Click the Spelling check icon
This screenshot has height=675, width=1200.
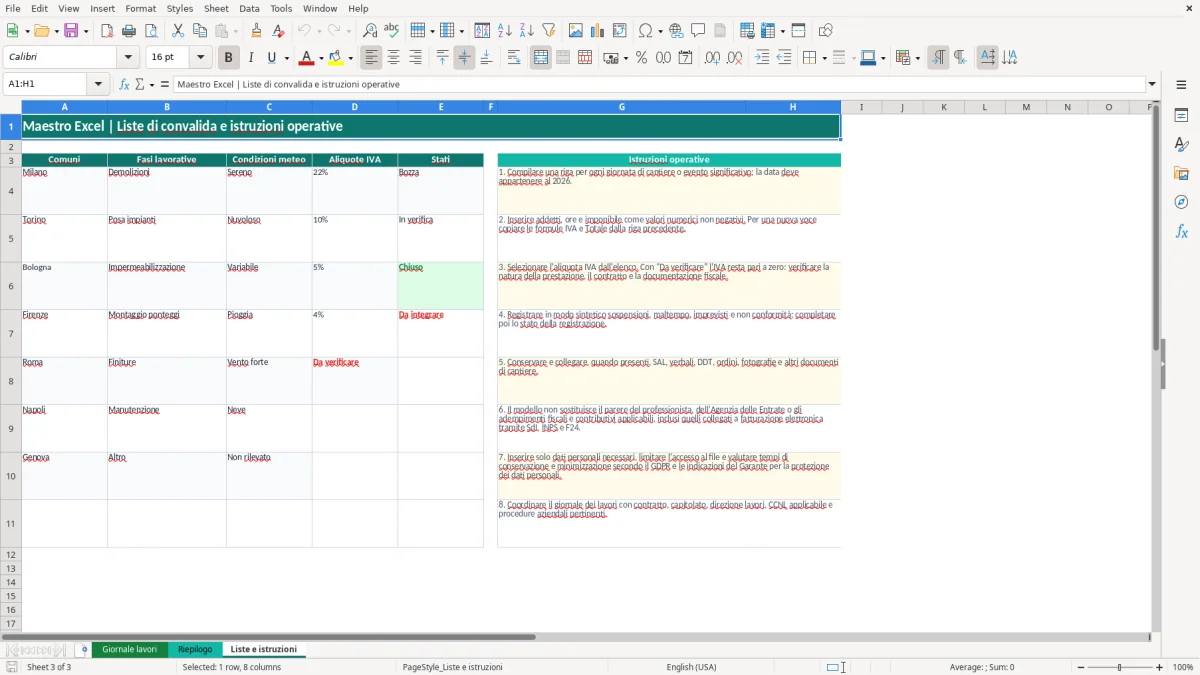click(x=392, y=31)
